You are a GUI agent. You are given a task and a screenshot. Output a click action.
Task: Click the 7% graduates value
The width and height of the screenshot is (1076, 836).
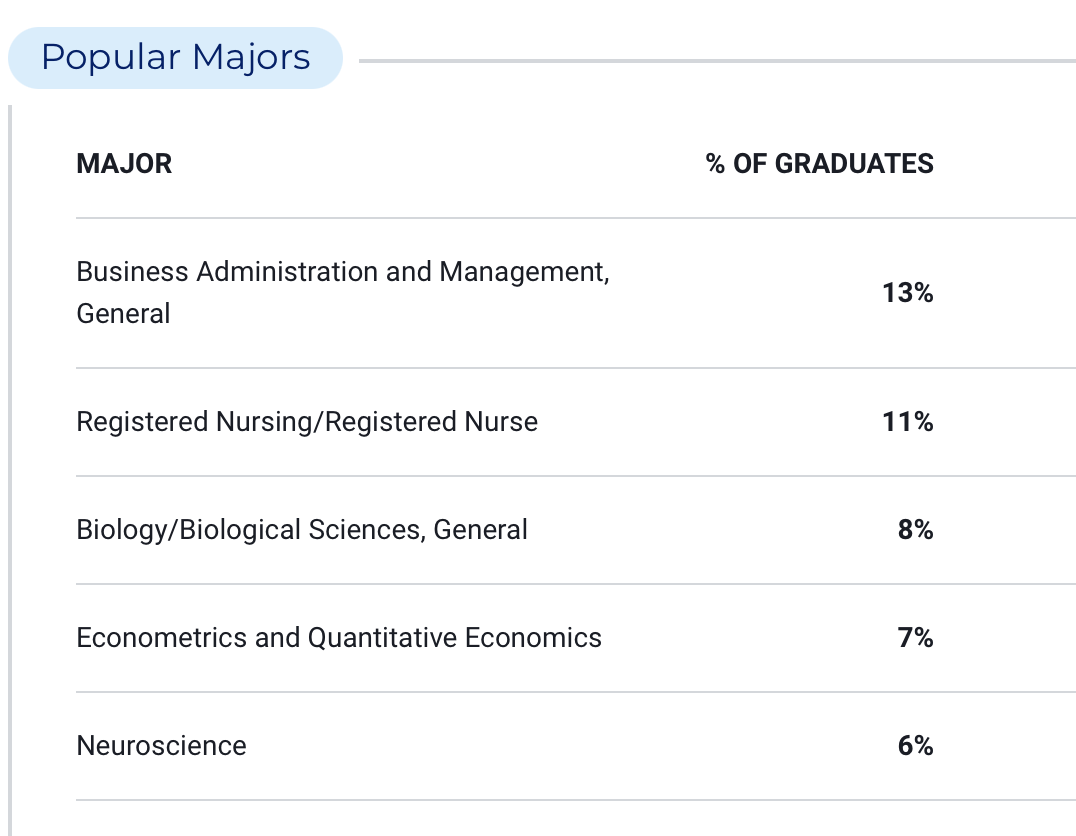click(915, 638)
